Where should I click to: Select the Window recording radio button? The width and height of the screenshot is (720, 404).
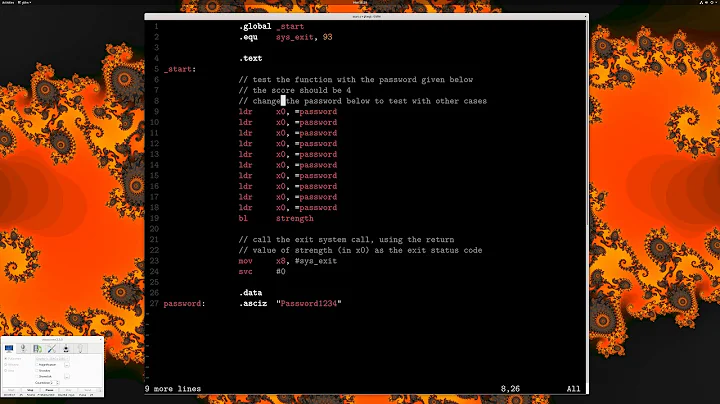coord(6,365)
